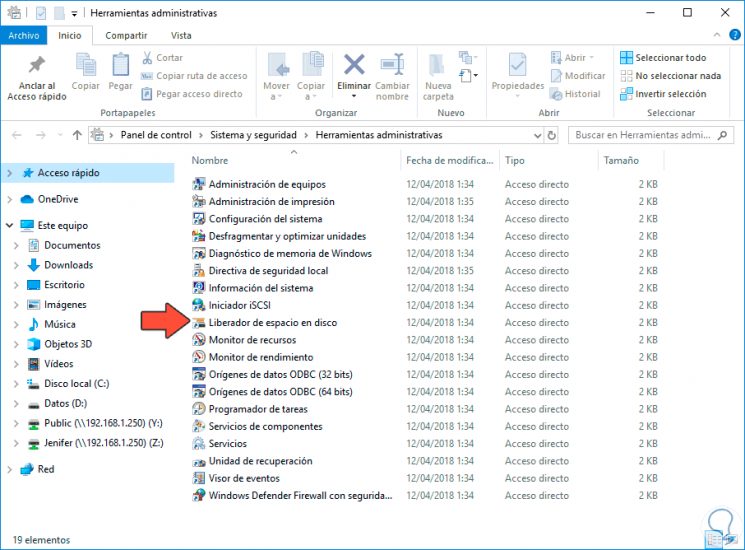The height and width of the screenshot is (550, 745).
Task: Click the Up arrow navigation icon
Action: 77,134
